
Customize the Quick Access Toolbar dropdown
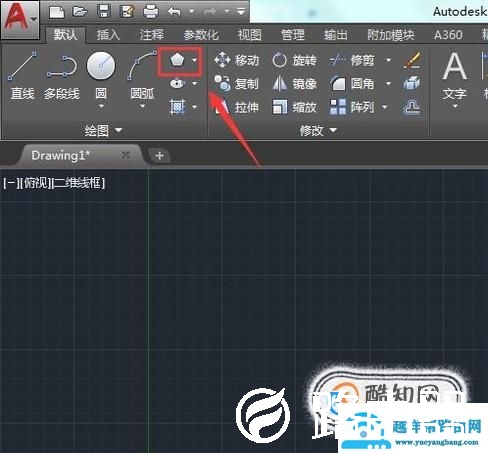point(241,12)
